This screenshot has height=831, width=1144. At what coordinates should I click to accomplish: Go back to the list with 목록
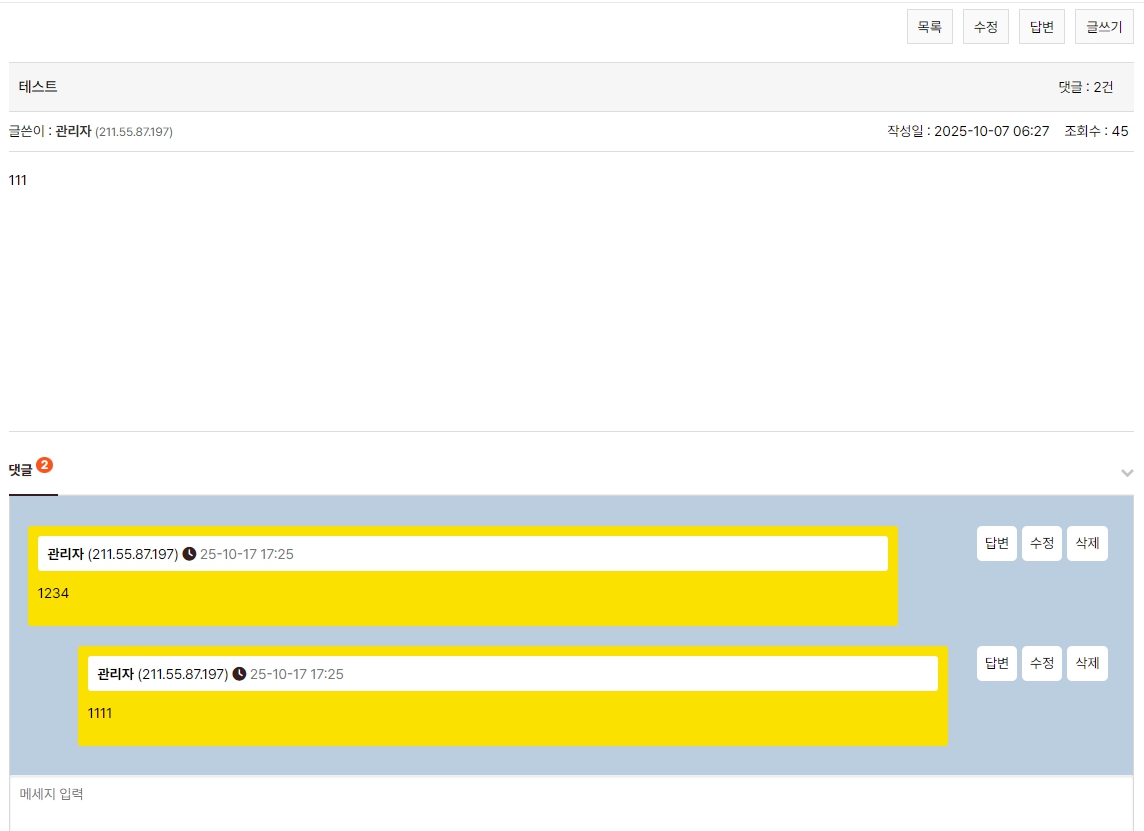(x=929, y=27)
